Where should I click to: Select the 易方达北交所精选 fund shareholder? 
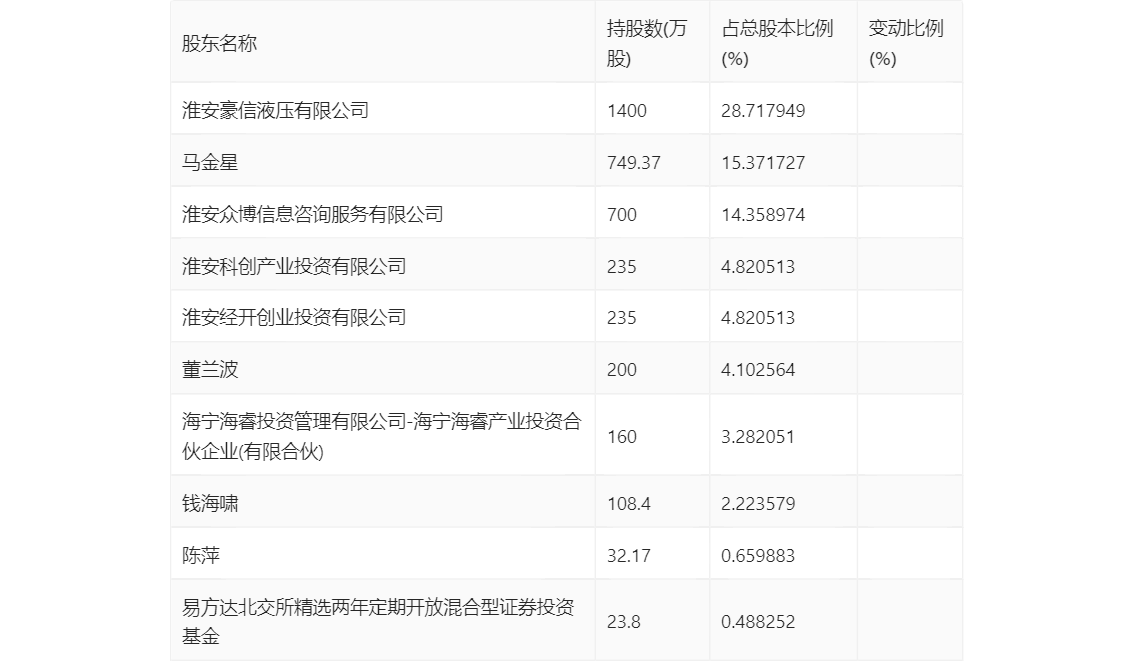coord(378,622)
